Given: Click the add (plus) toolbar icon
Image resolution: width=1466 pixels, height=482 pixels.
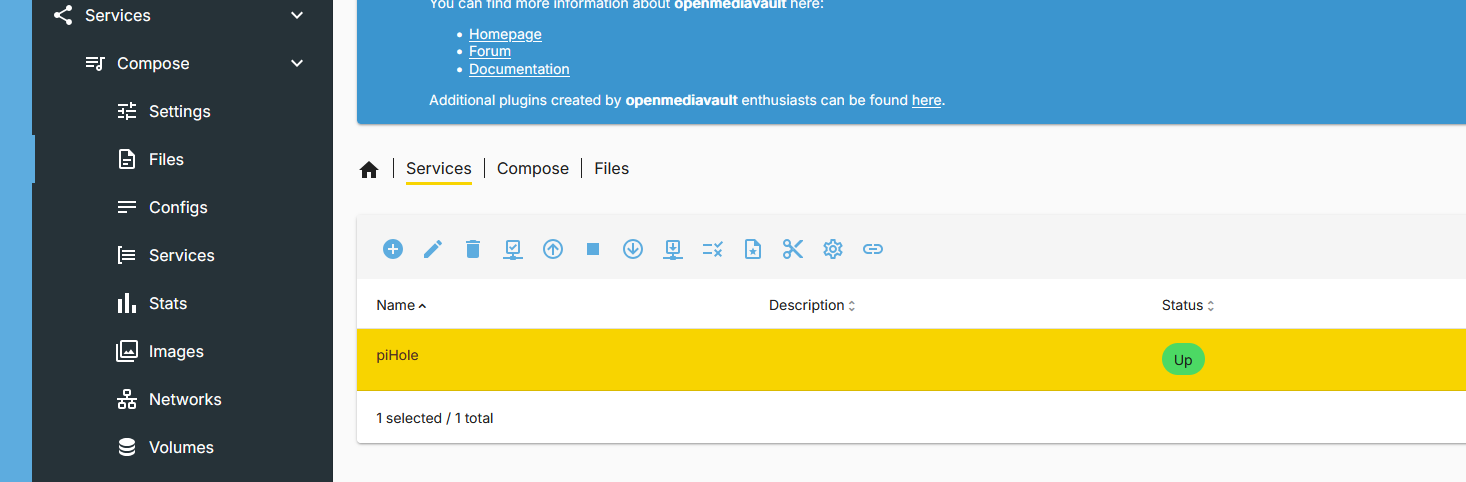Looking at the screenshot, I should [x=393, y=249].
